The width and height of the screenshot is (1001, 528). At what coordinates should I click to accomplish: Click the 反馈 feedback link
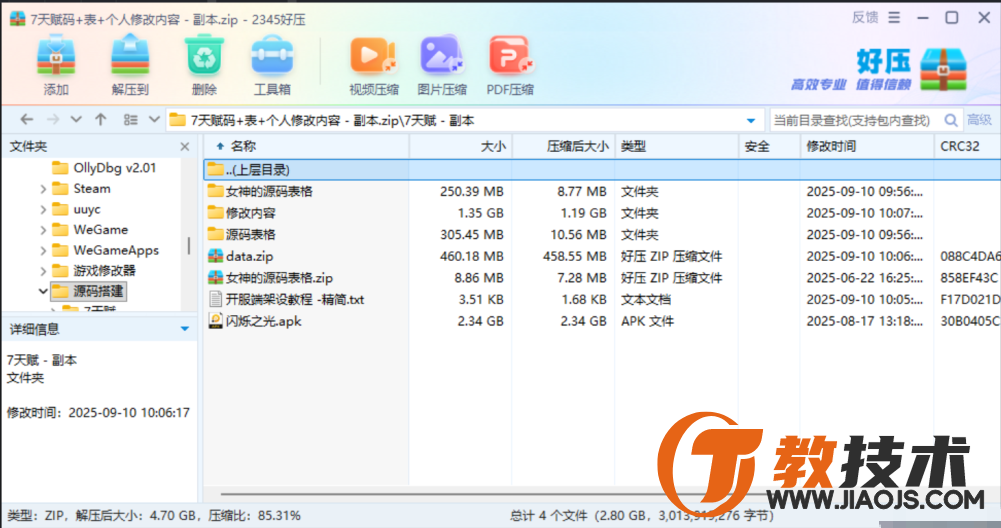(865, 17)
